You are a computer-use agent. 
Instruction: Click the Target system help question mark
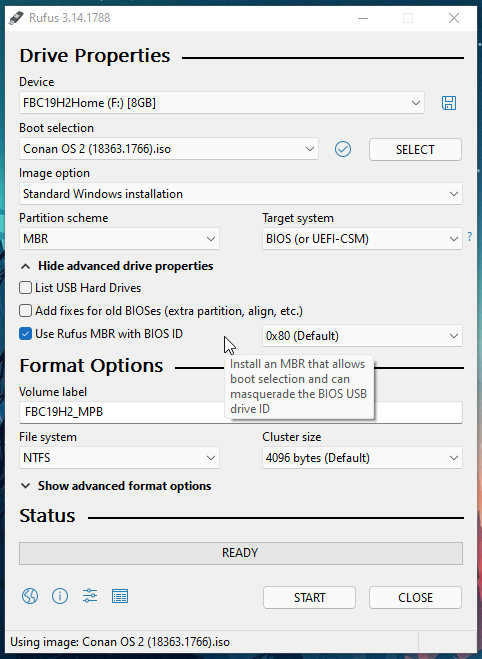[470, 237]
